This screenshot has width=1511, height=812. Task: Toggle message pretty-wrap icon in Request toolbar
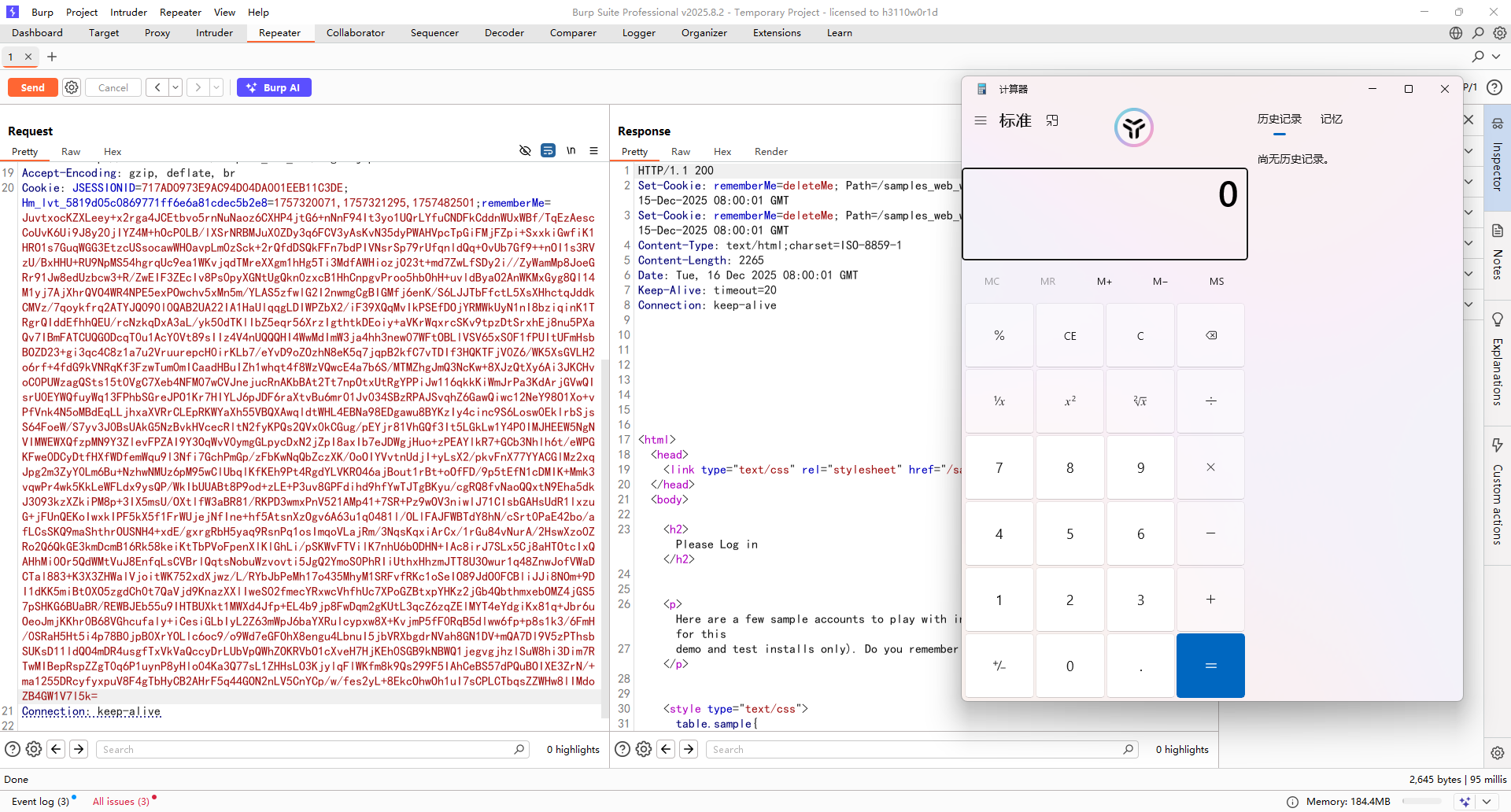point(548,151)
